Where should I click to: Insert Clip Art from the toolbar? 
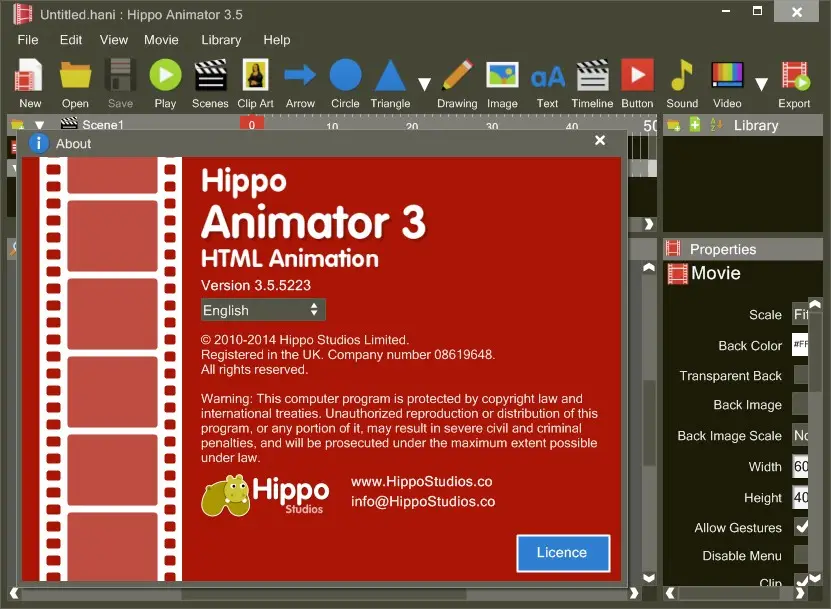point(255,83)
